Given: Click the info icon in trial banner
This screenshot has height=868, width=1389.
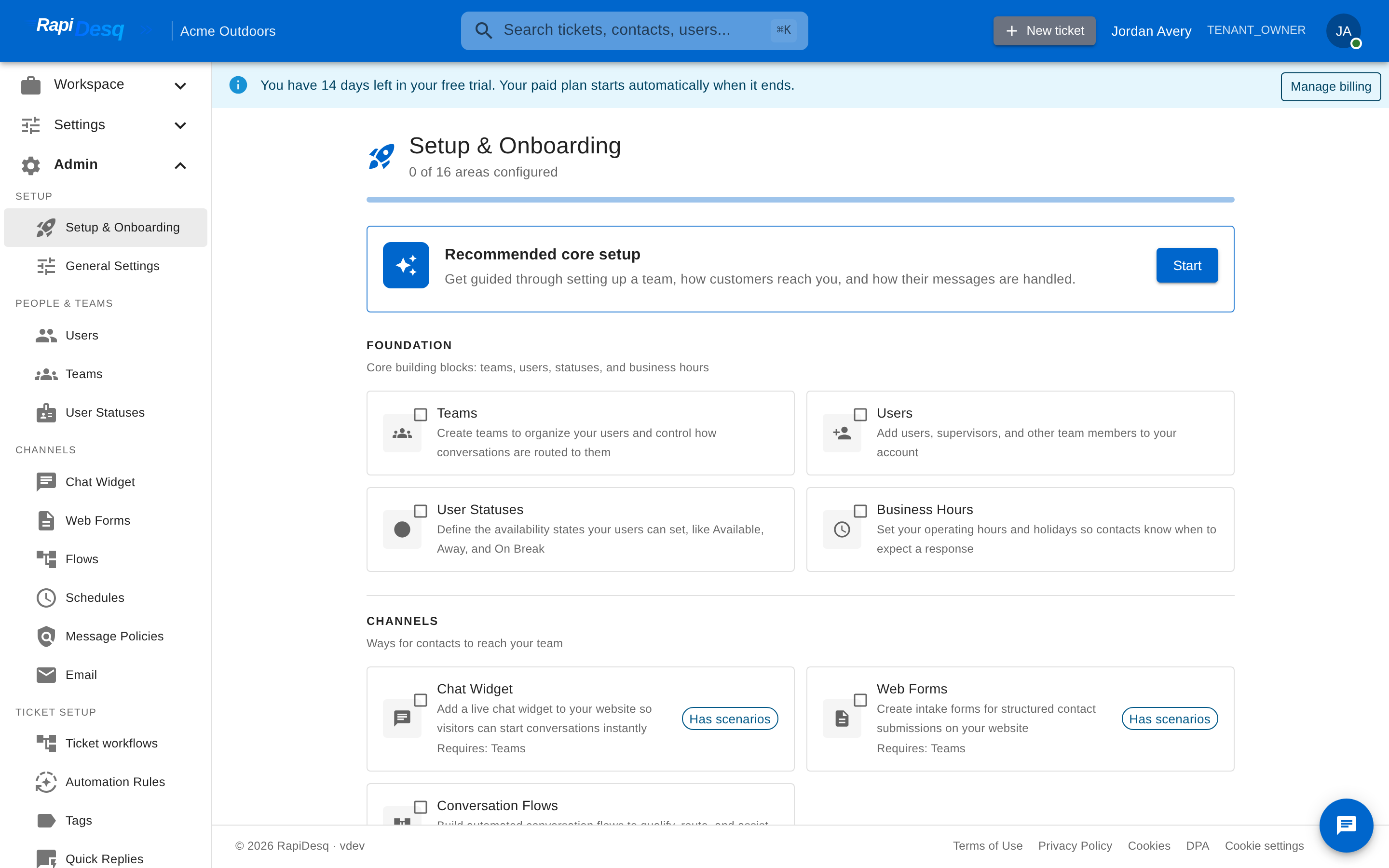Looking at the screenshot, I should click(238, 85).
